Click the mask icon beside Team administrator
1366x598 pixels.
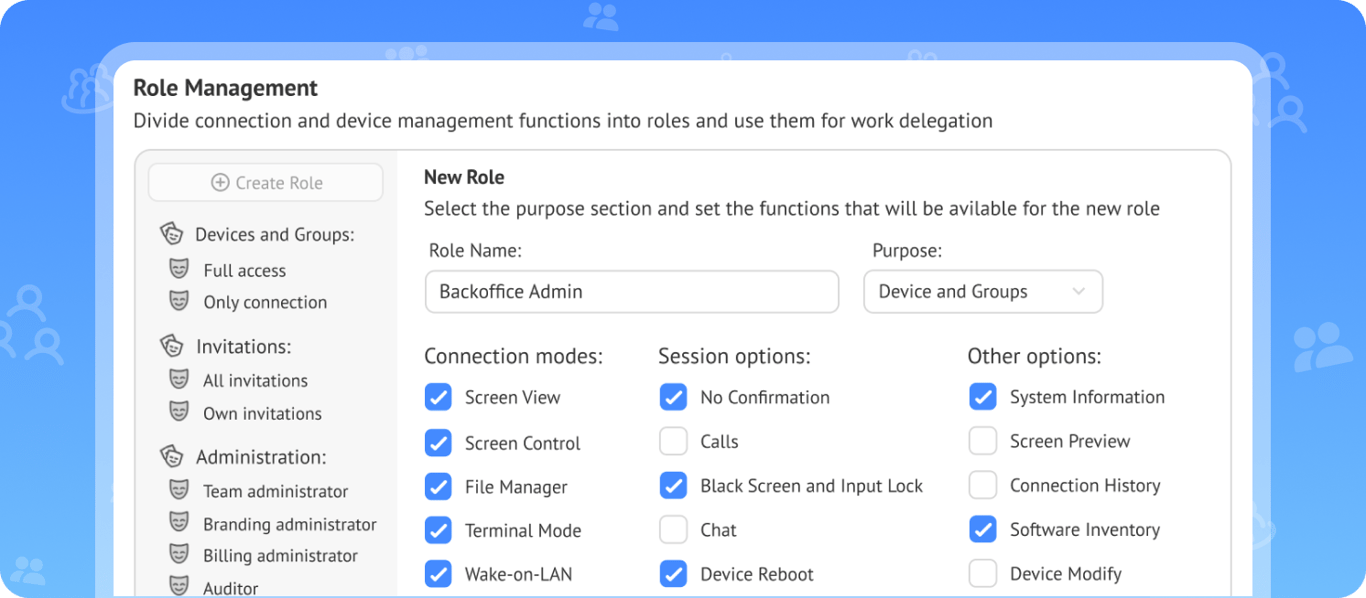[x=179, y=490]
